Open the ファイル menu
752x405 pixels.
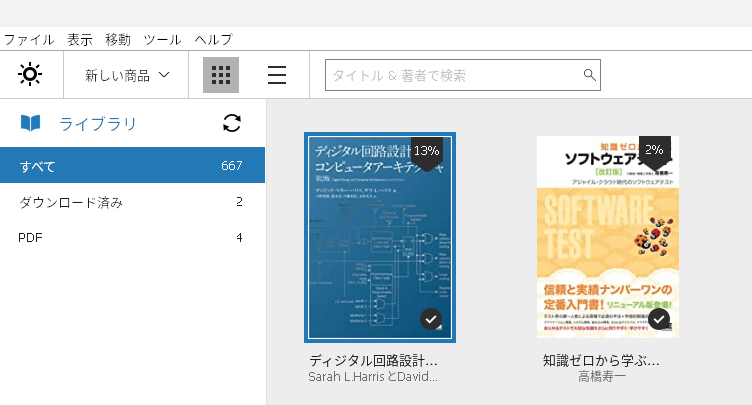point(29,39)
